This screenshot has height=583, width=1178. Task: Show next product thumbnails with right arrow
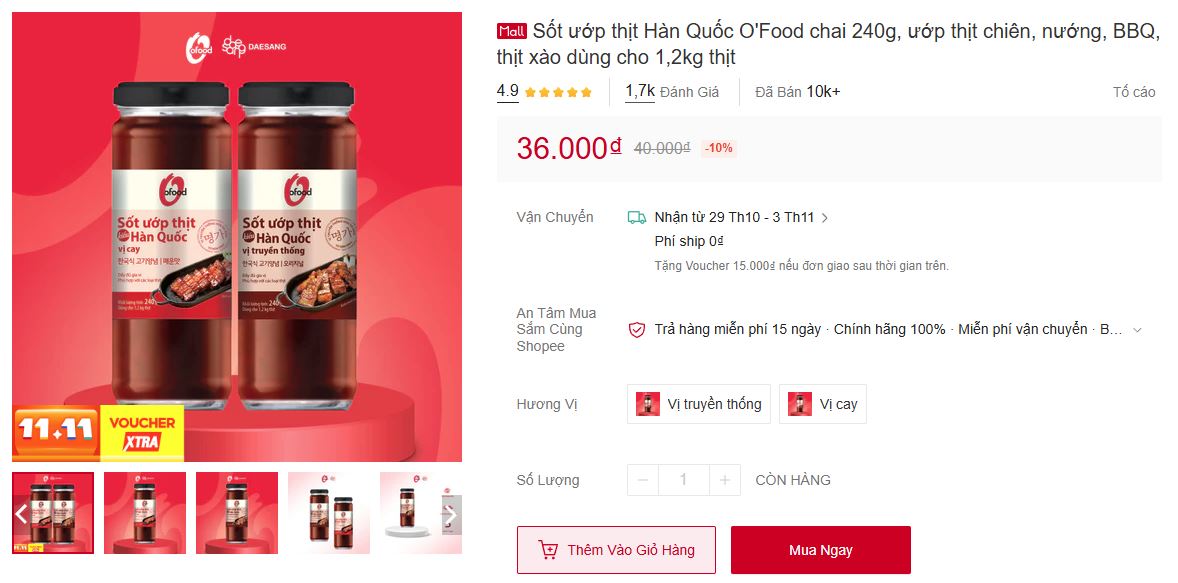tap(451, 514)
